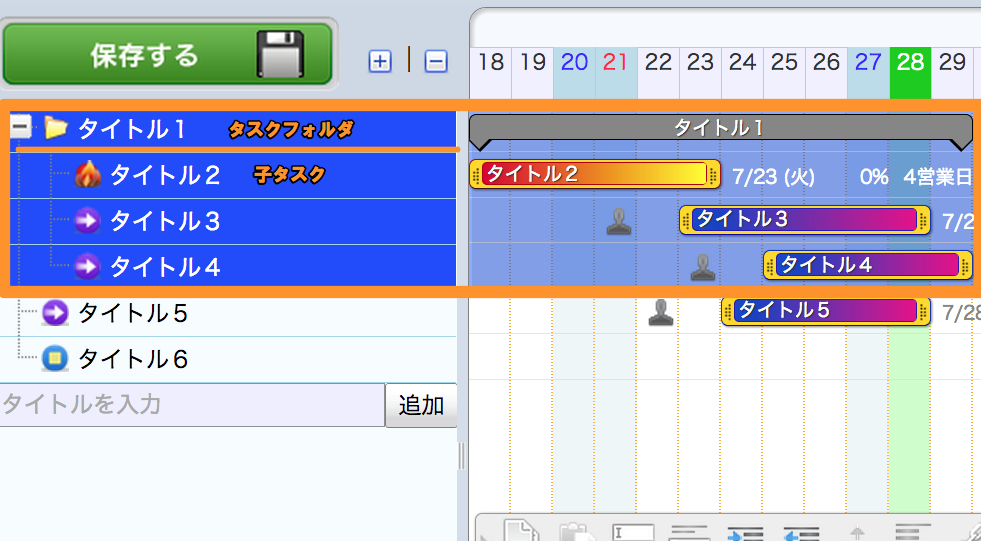This screenshot has width=981, height=541.
Task: Click the green 保存する save button
Action: [x=167, y=54]
